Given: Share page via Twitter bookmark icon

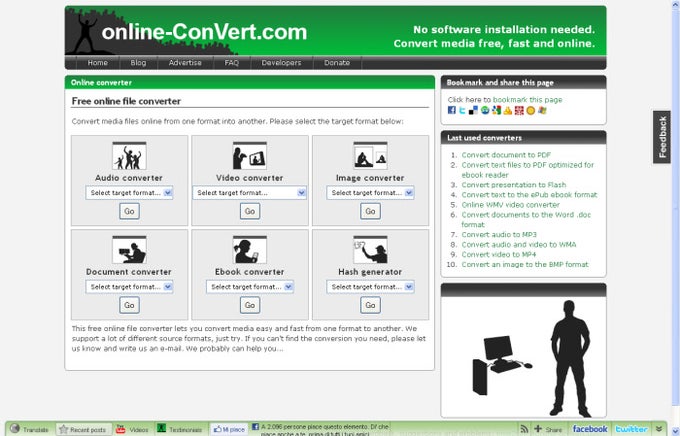Looking at the screenshot, I should (x=462, y=110).
